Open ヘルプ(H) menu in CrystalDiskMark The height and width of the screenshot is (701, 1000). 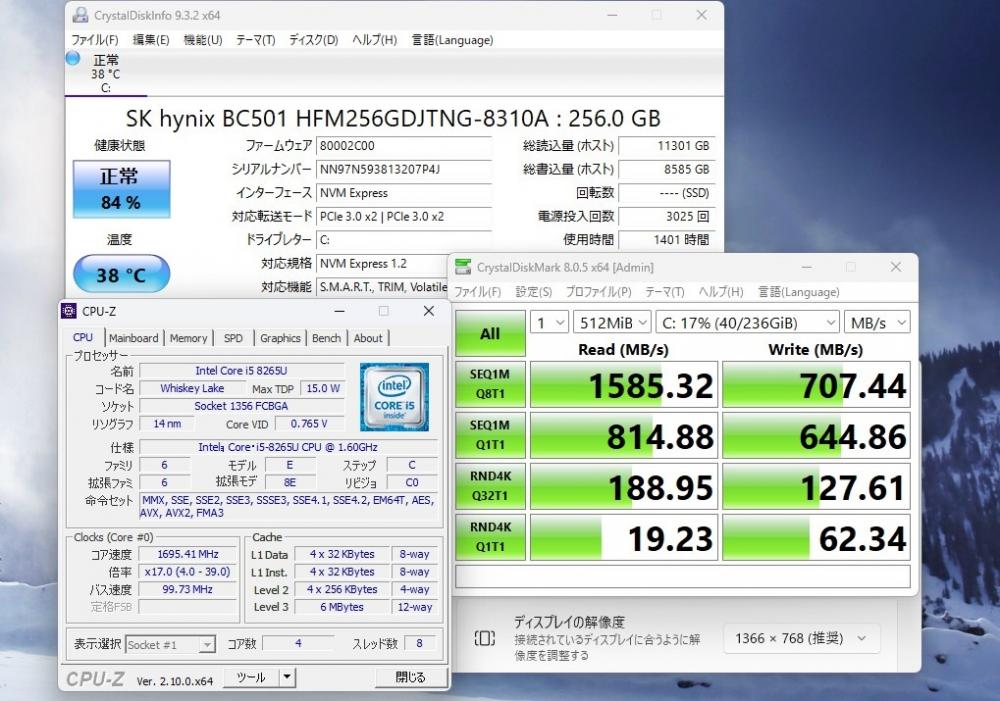point(721,292)
